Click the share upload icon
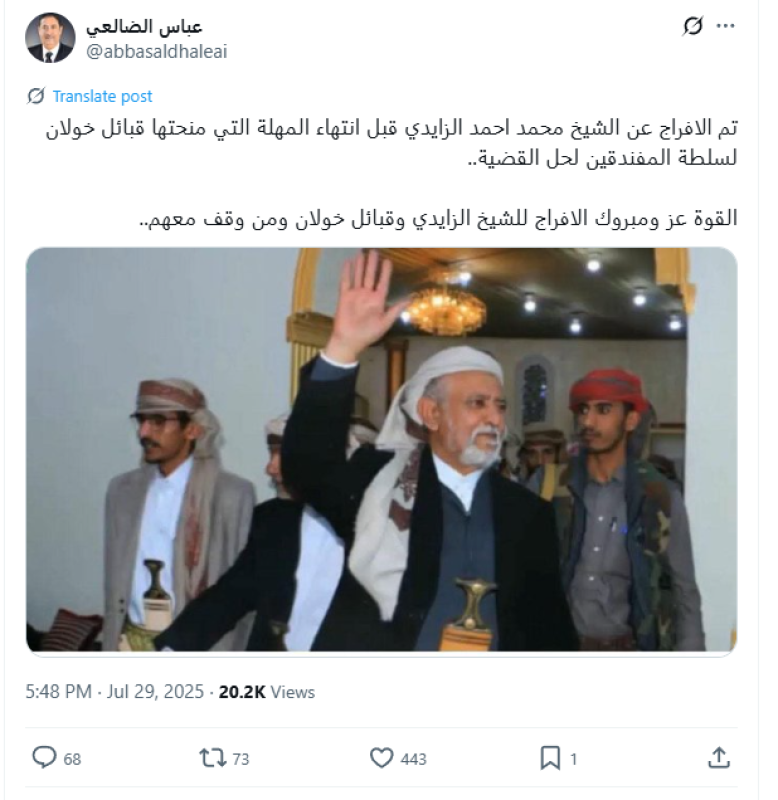This screenshot has width=778, height=800. (x=719, y=758)
